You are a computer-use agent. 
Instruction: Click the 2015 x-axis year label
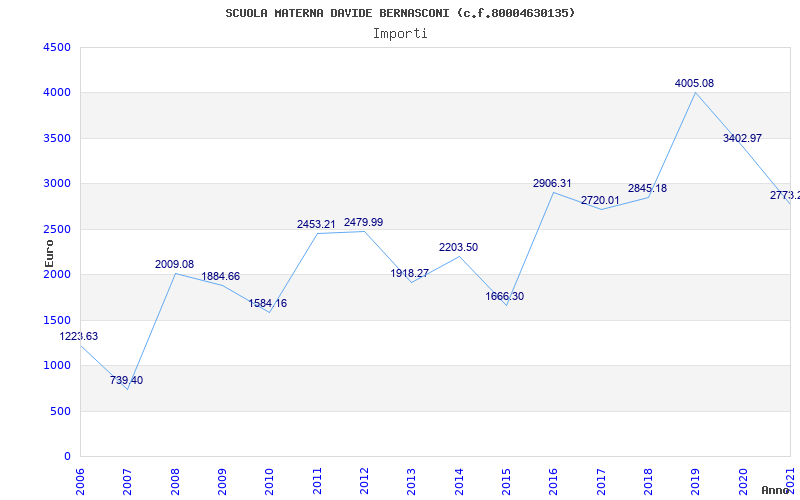click(507, 482)
